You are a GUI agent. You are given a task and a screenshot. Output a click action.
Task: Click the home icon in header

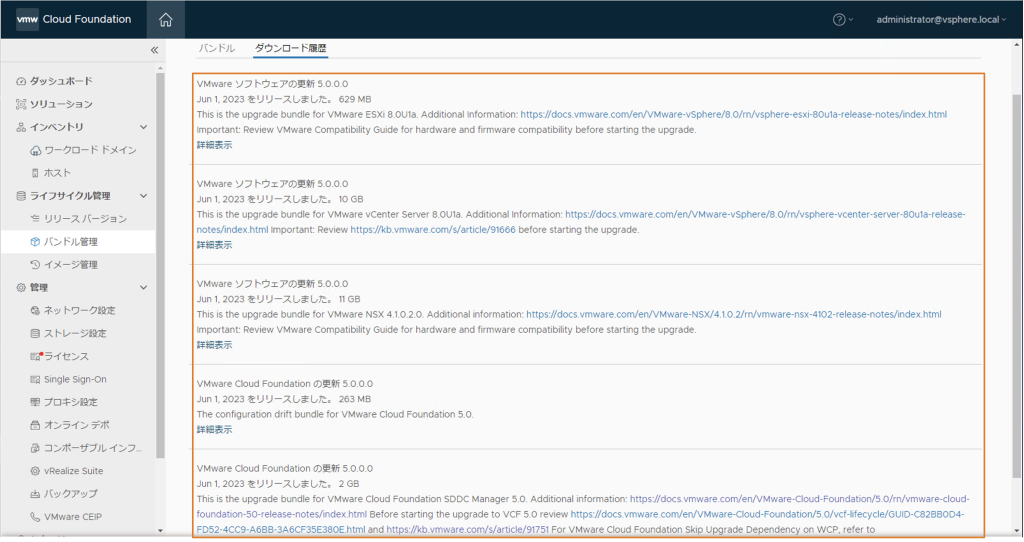pyautogui.click(x=166, y=20)
